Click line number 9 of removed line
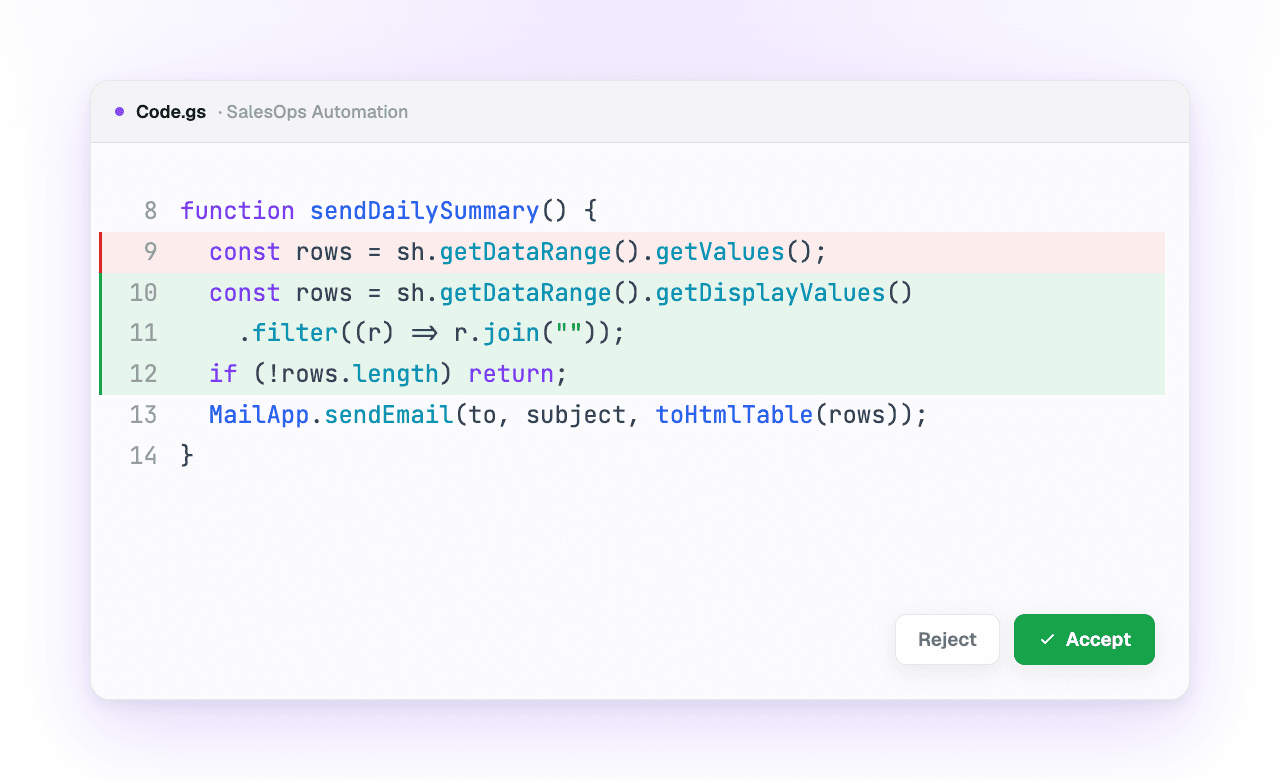 (x=151, y=252)
